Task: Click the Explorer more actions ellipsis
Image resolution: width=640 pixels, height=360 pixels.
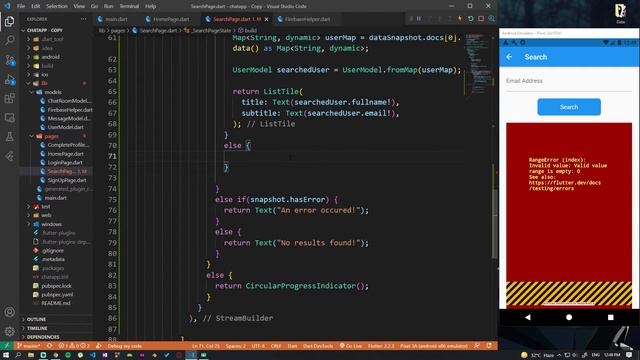Action: pyautogui.click(x=84, y=19)
